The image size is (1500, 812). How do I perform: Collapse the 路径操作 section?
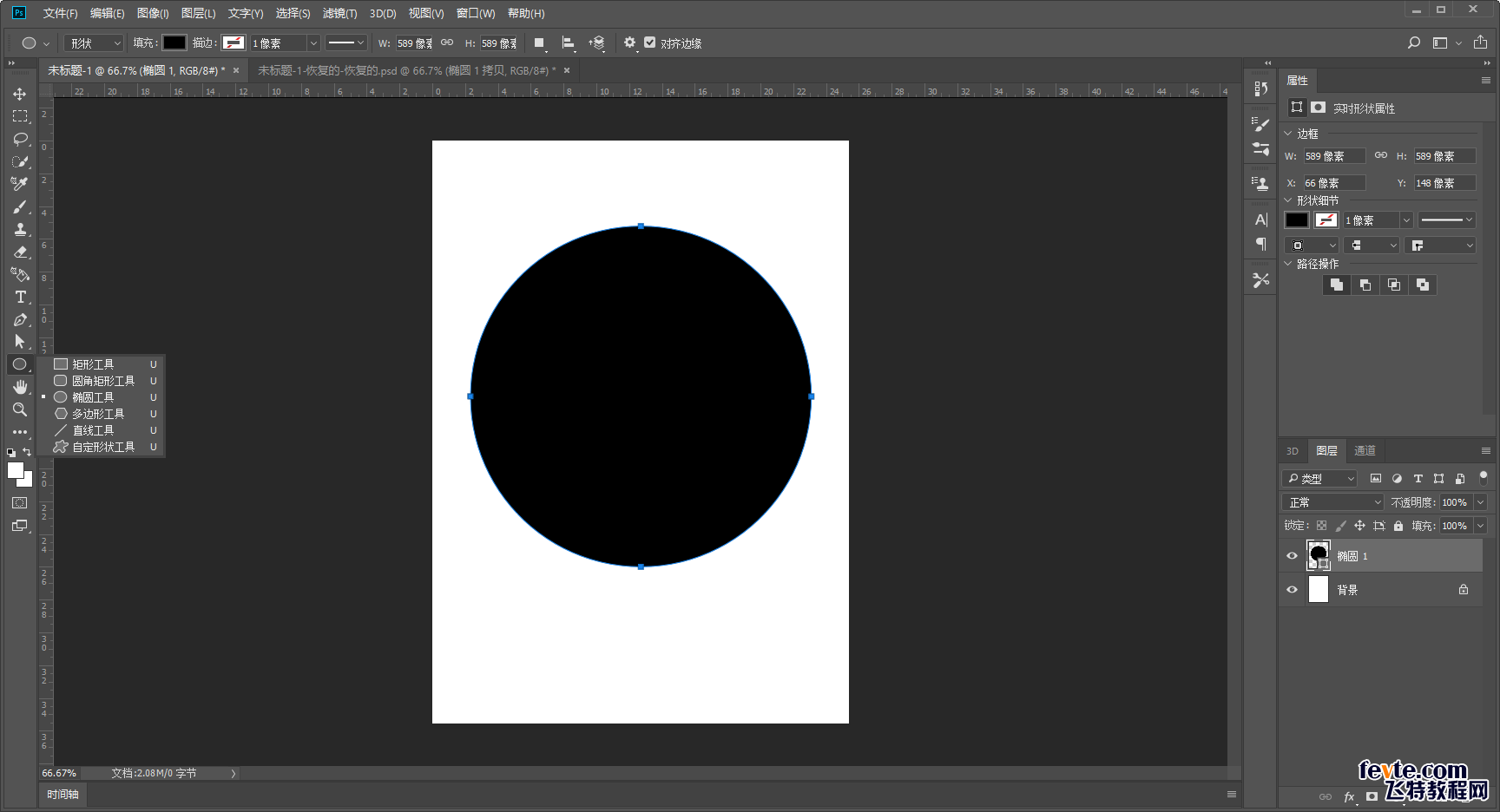pos(1288,264)
